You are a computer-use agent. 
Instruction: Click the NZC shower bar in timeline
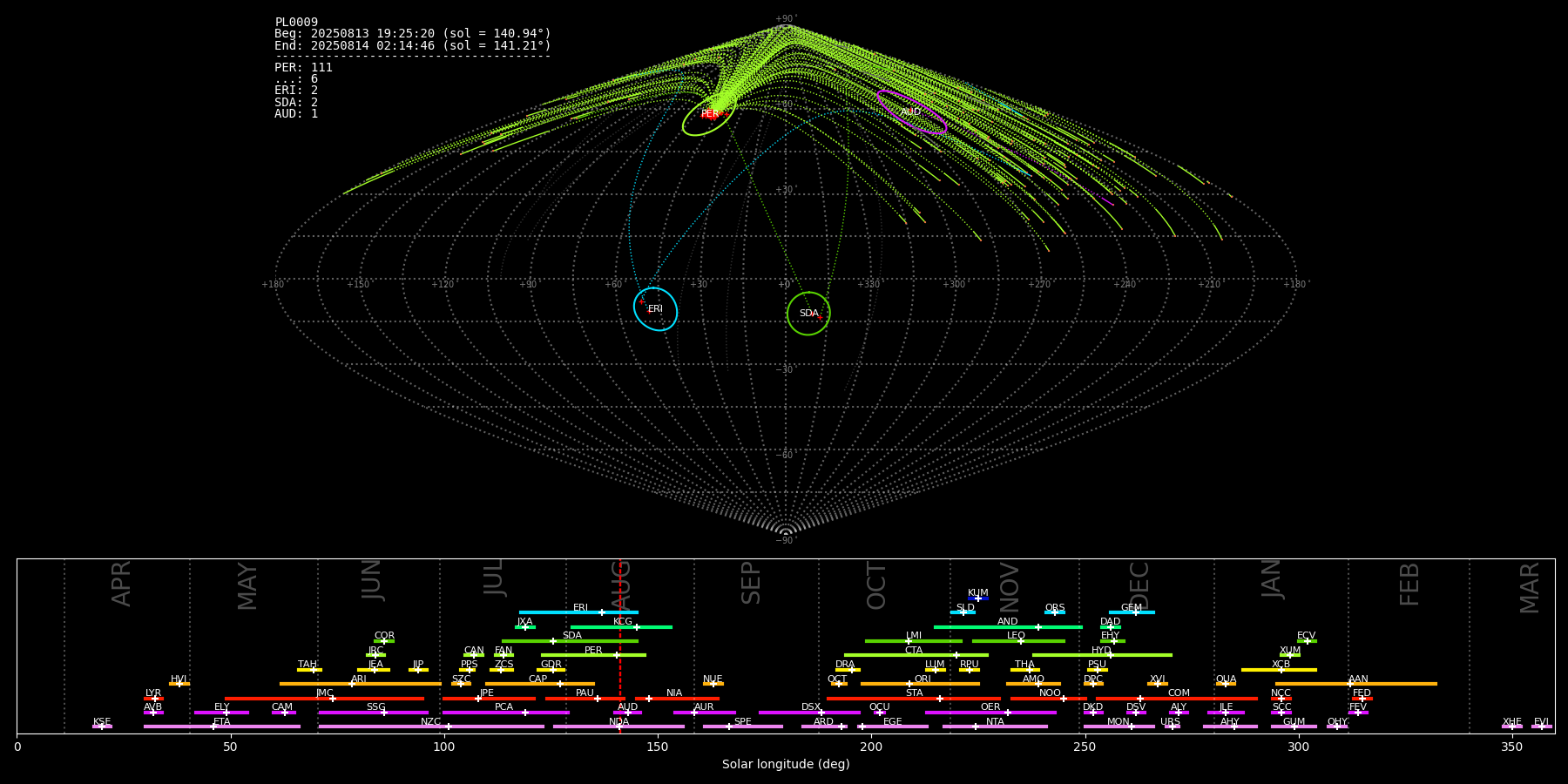tap(431, 727)
